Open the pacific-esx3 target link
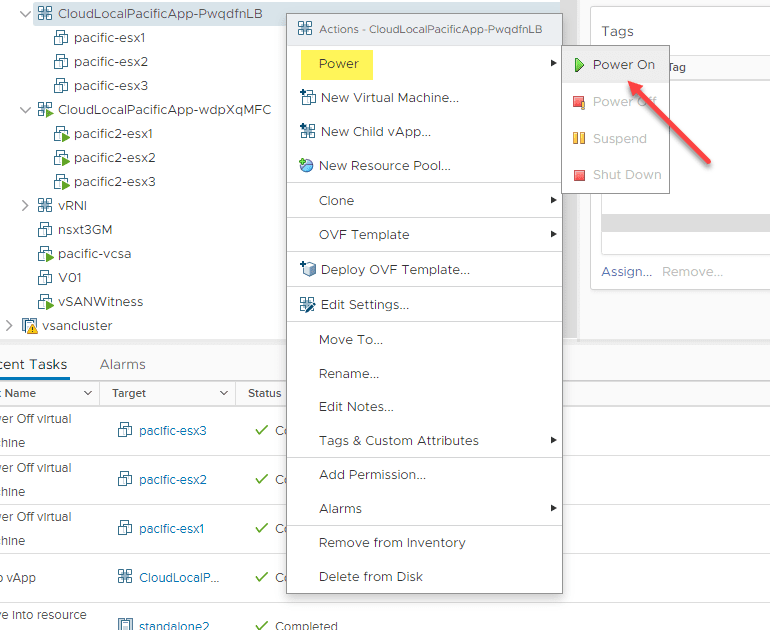Image resolution: width=770 pixels, height=630 pixels. 172,431
